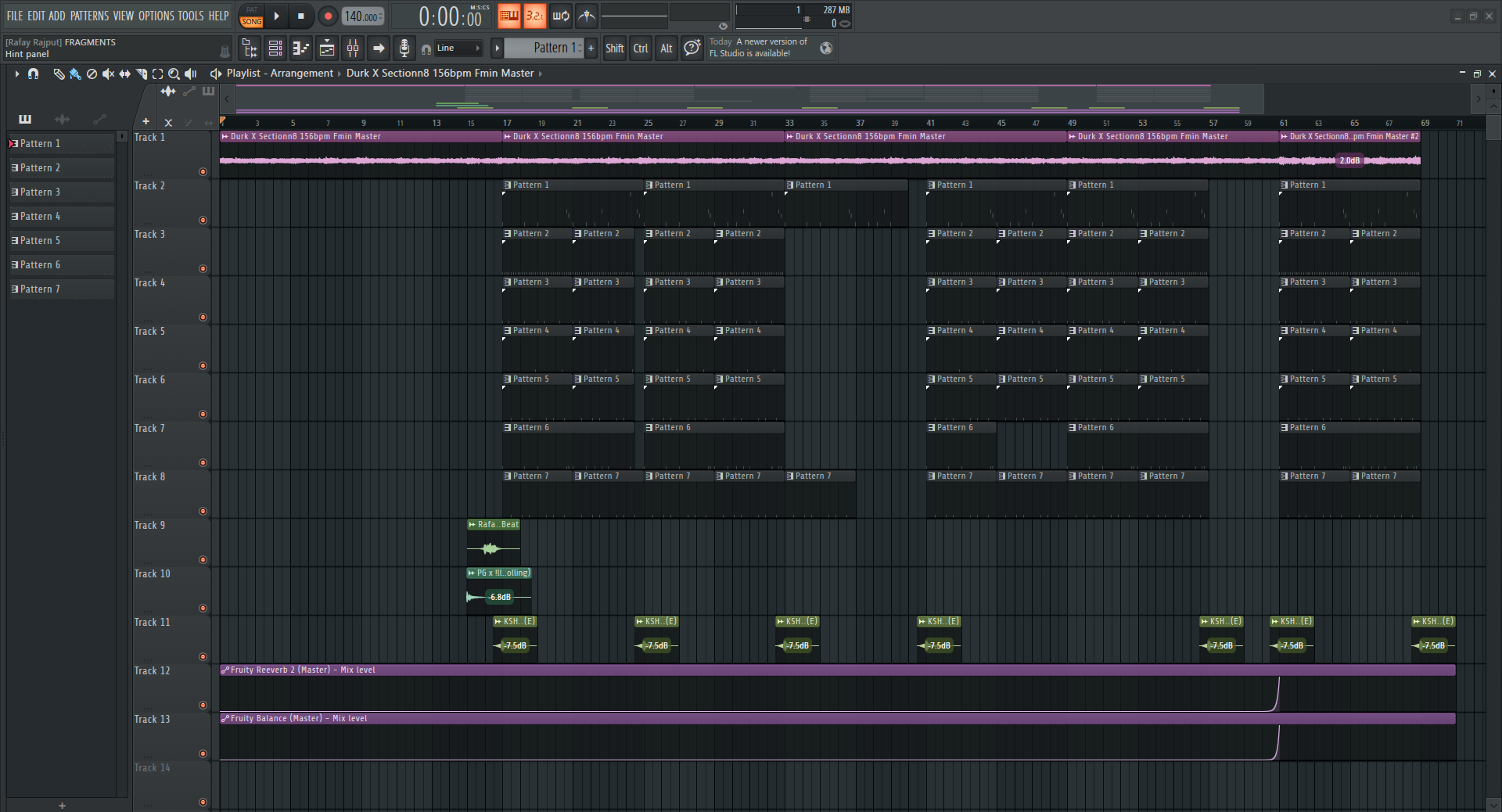Expand the playlist options menu arrow

pos(16,74)
